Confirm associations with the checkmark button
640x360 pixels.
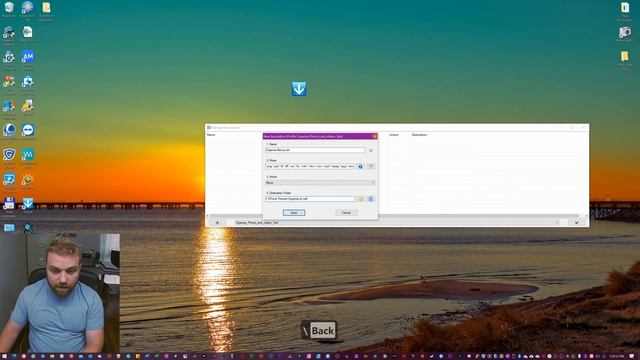[x=577, y=223]
